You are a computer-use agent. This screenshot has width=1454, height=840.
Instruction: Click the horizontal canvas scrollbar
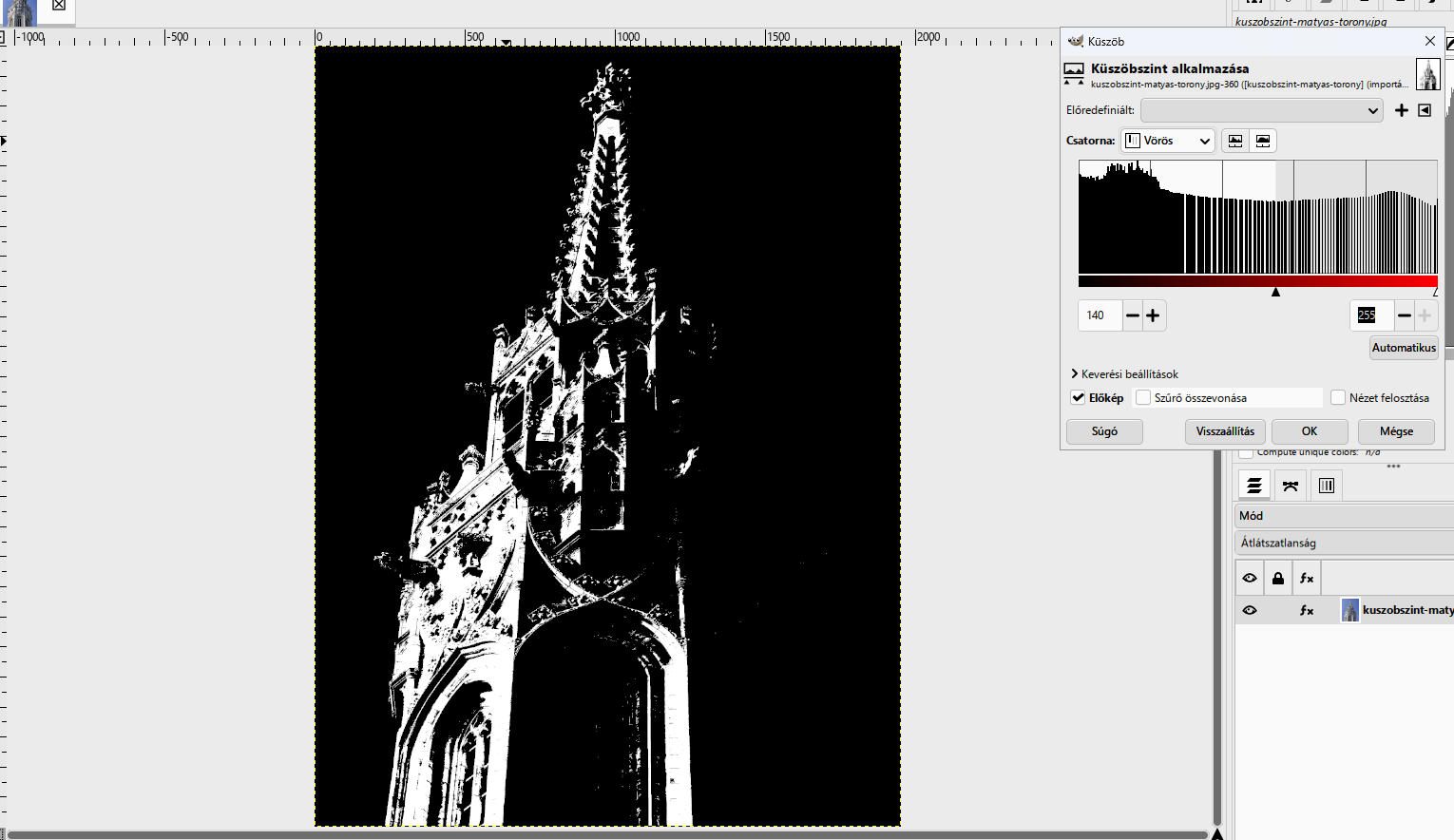click(x=606, y=835)
